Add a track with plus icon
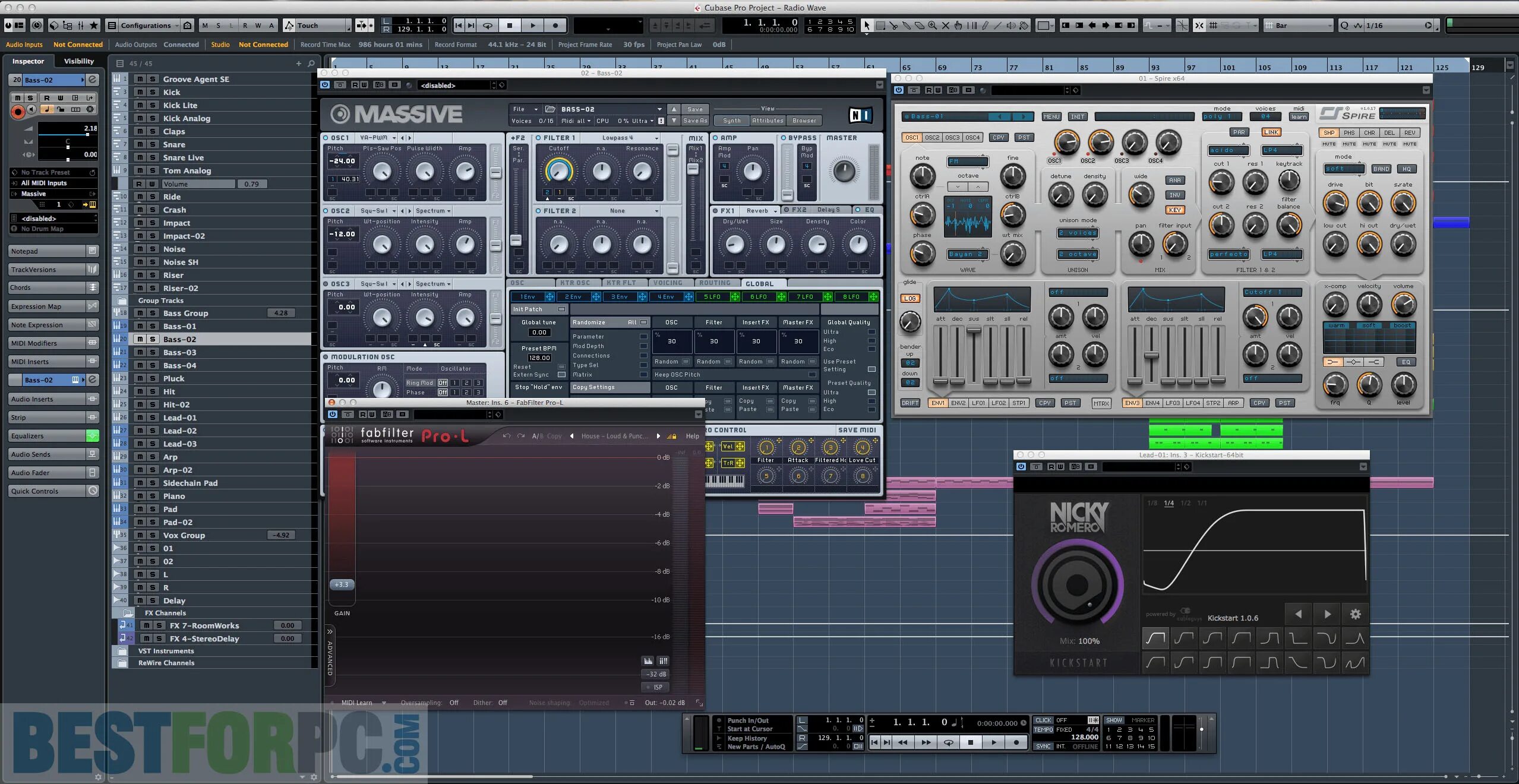Screen dimensions: 1519x784 click(298, 64)
